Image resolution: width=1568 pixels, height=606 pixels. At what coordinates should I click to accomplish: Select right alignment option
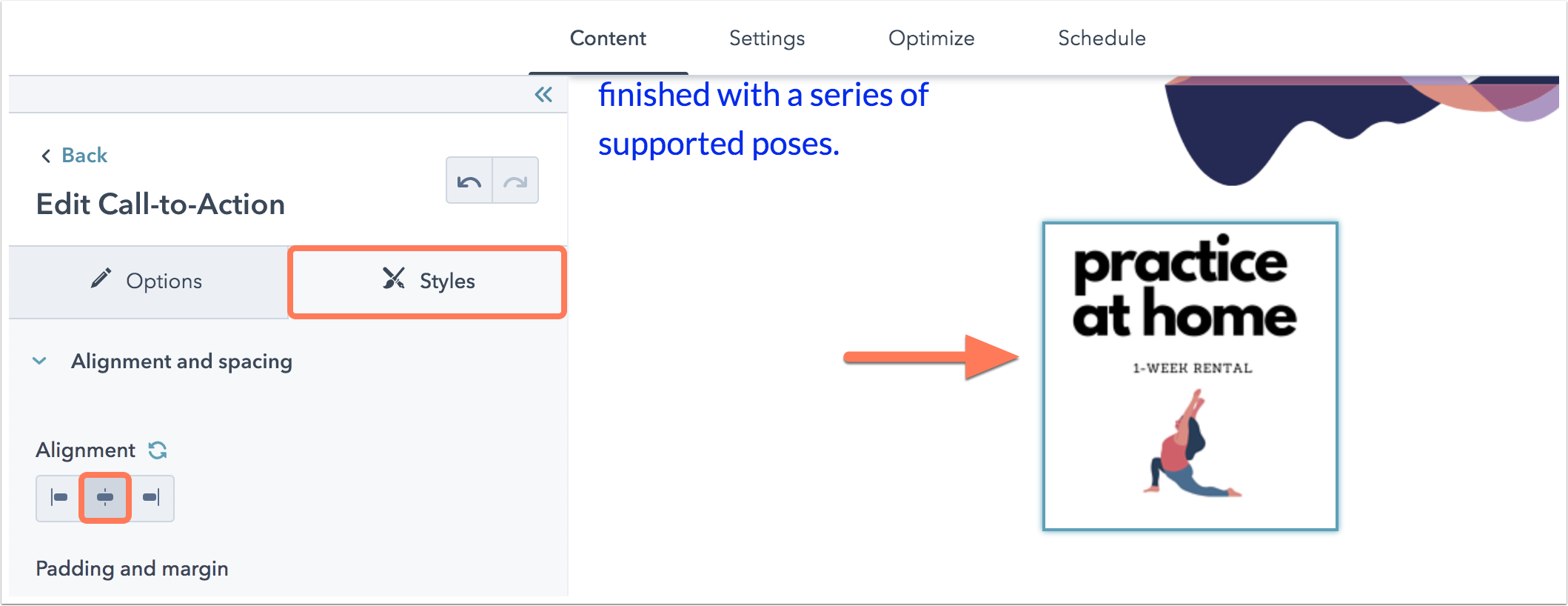(151, 498)
